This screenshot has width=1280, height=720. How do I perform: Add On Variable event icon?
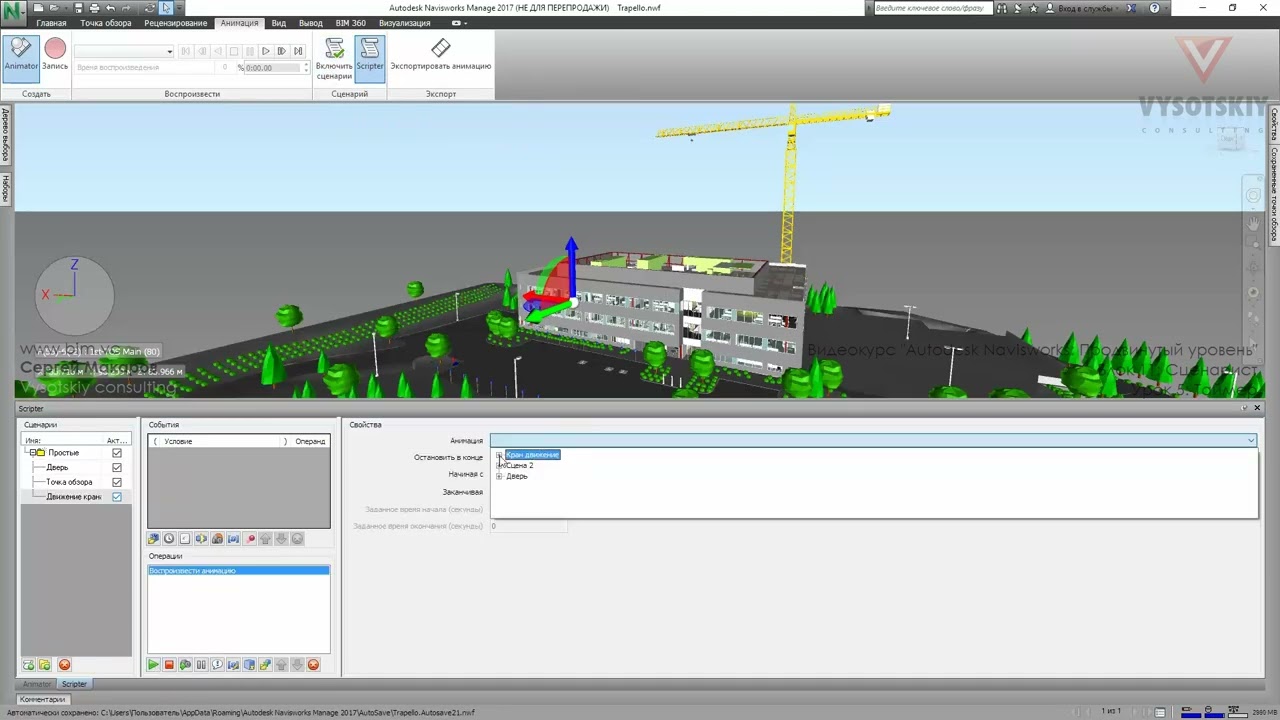(x=233, y=539)
